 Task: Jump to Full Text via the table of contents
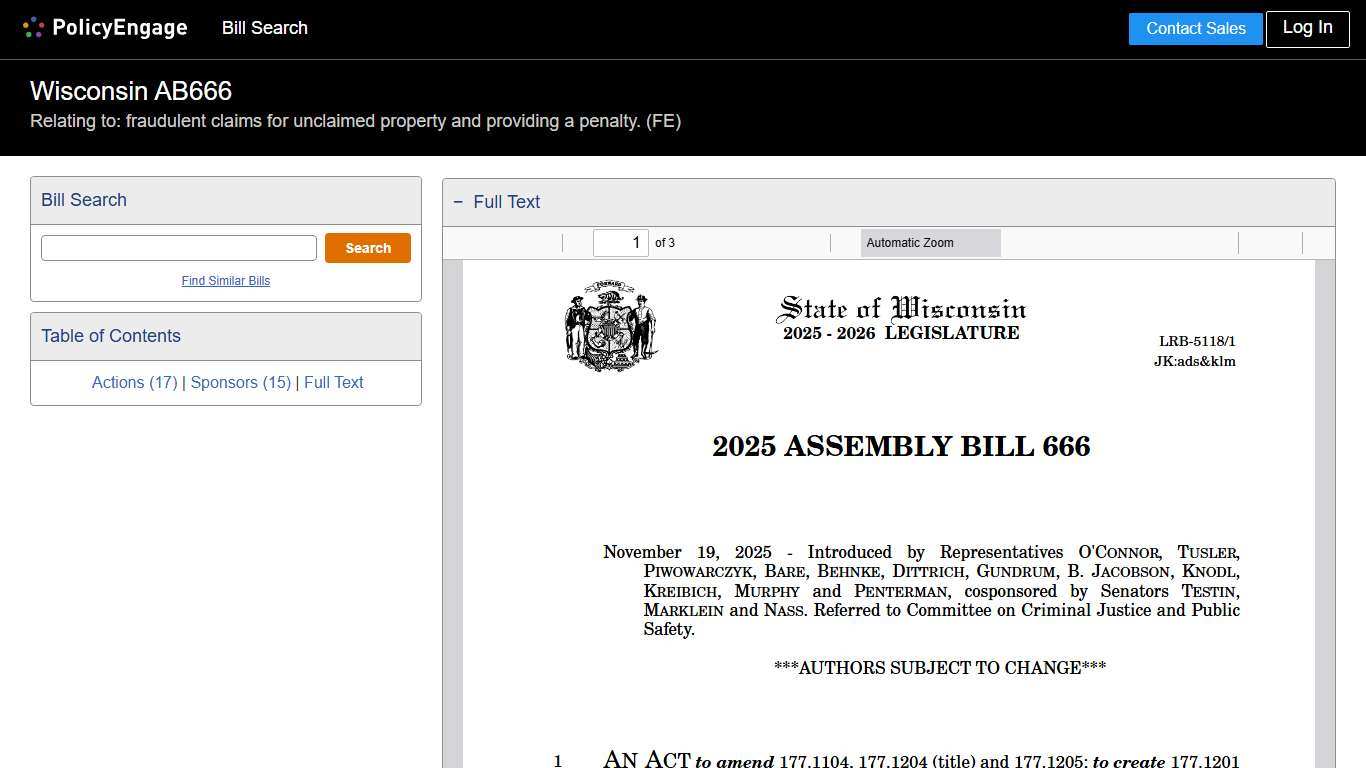(333, 382)
